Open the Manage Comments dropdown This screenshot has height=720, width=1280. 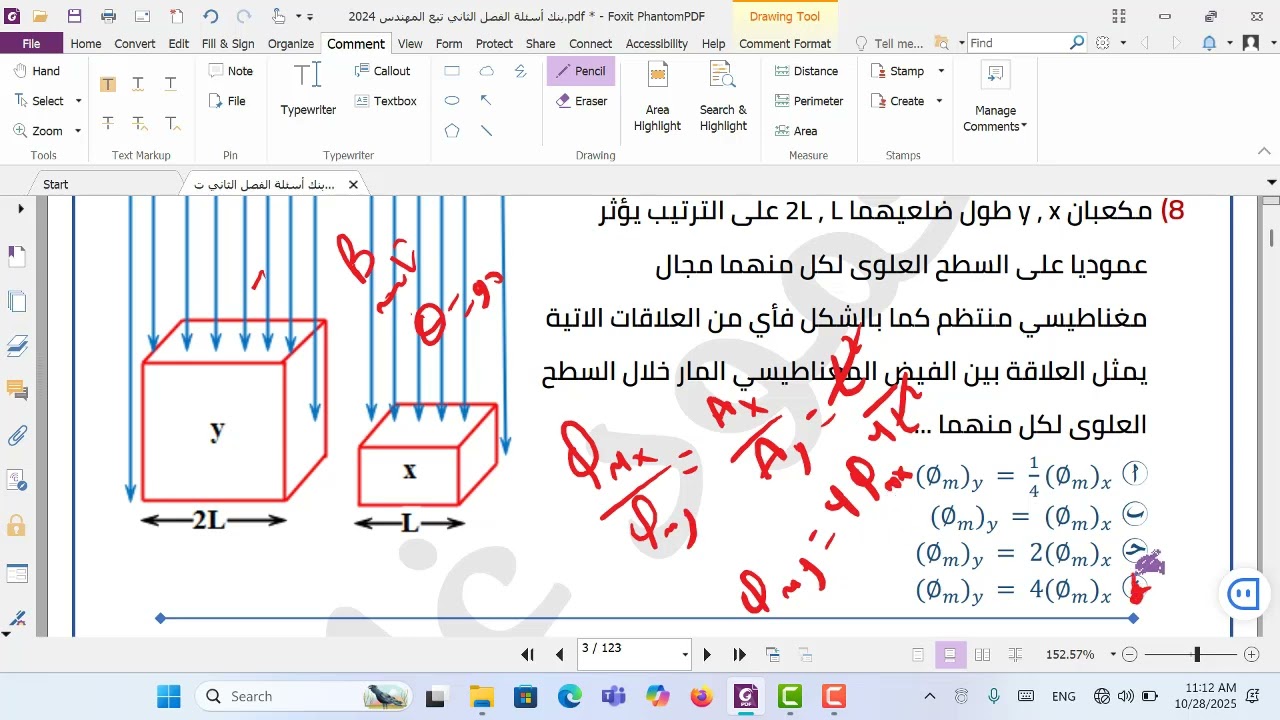click(995, 97)
